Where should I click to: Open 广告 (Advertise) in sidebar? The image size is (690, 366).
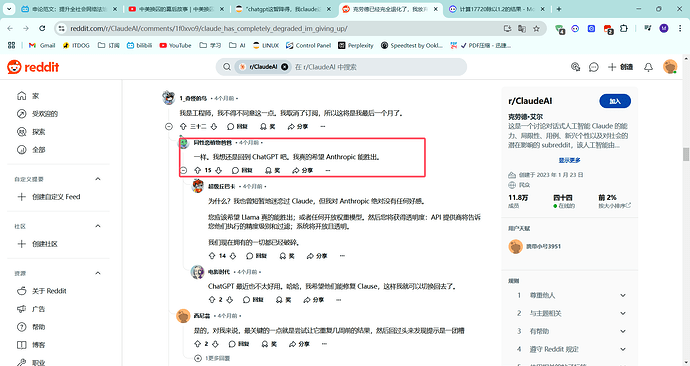(x=31, y=309)
